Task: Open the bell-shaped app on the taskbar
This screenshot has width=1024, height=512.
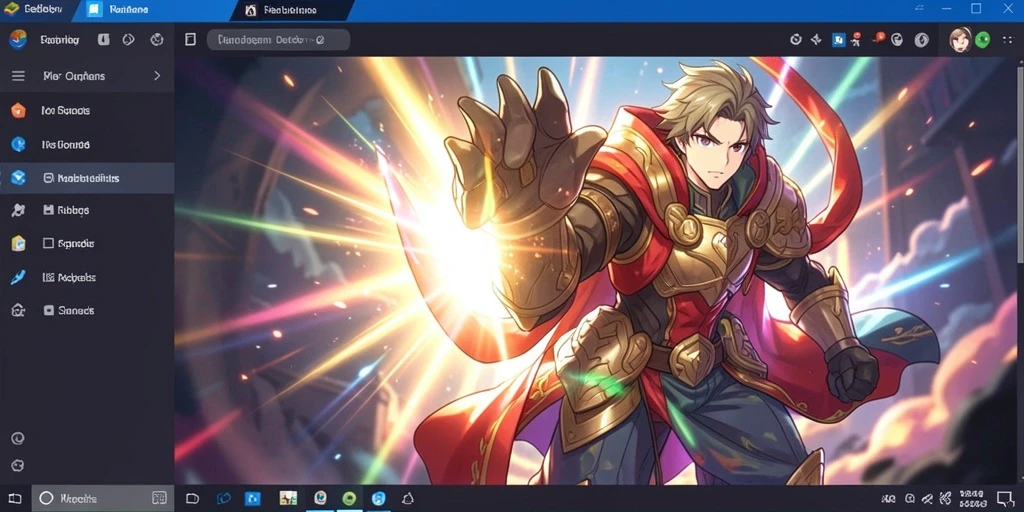Action: pos(408,499)
